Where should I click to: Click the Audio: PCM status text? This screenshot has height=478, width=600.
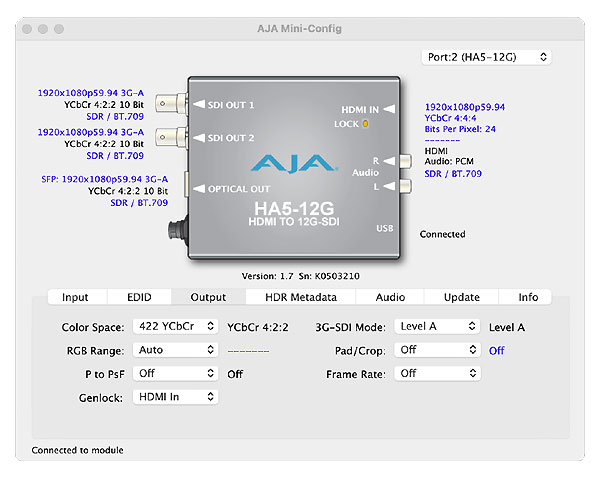point(449,161)
